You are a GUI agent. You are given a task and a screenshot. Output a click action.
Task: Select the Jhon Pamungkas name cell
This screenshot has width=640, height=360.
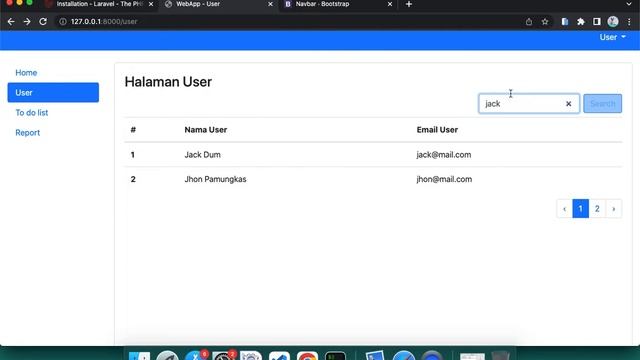pyautogui.click(x=216, y=179)
